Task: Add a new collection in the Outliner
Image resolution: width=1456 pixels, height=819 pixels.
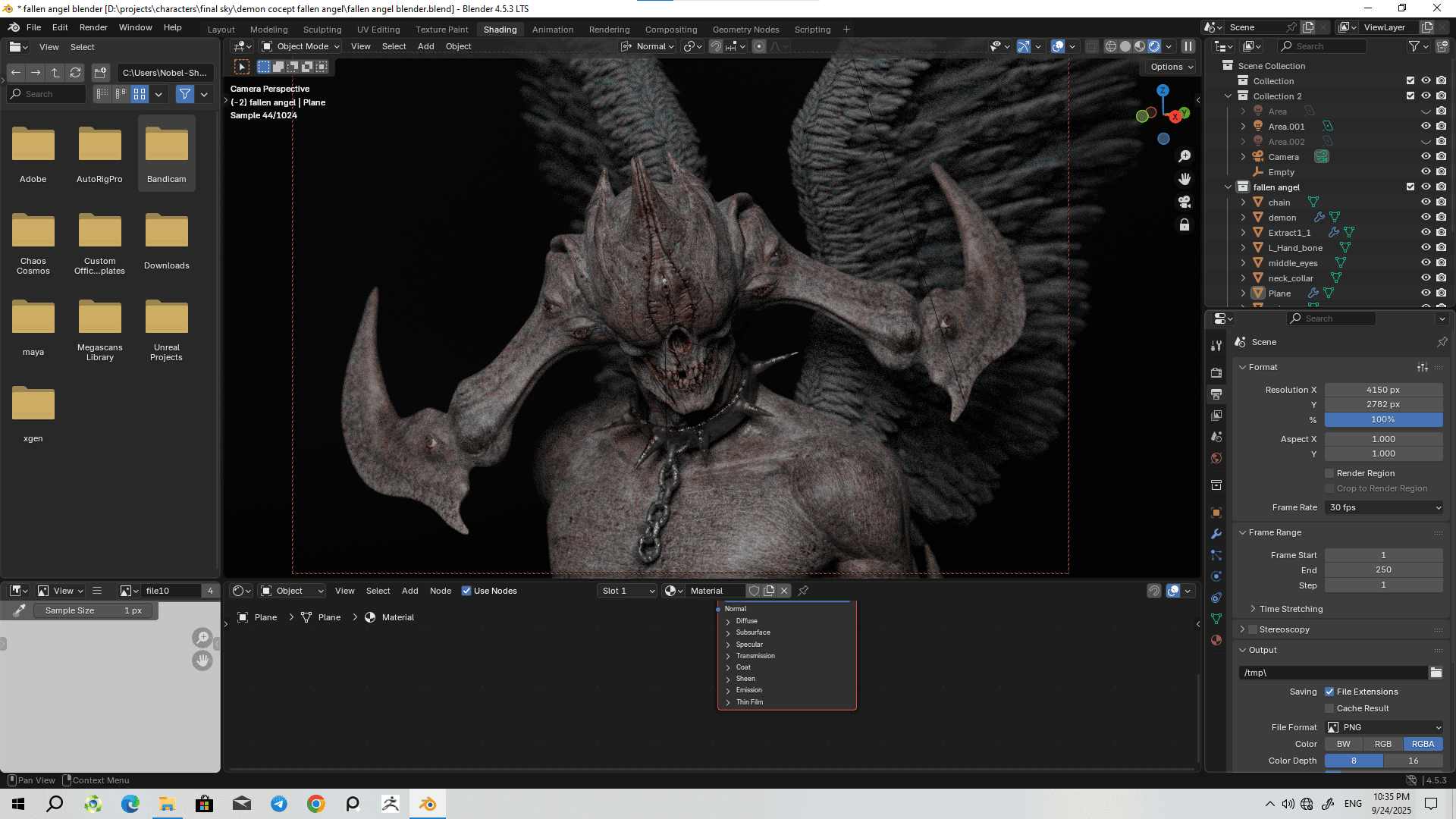Action: 1442,46
